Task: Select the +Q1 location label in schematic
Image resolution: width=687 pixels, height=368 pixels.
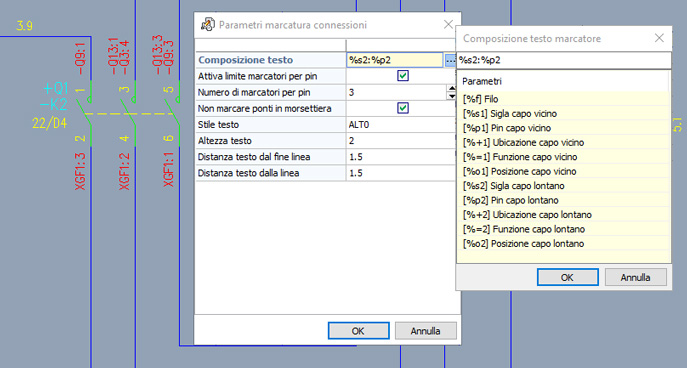Action: 56,89
